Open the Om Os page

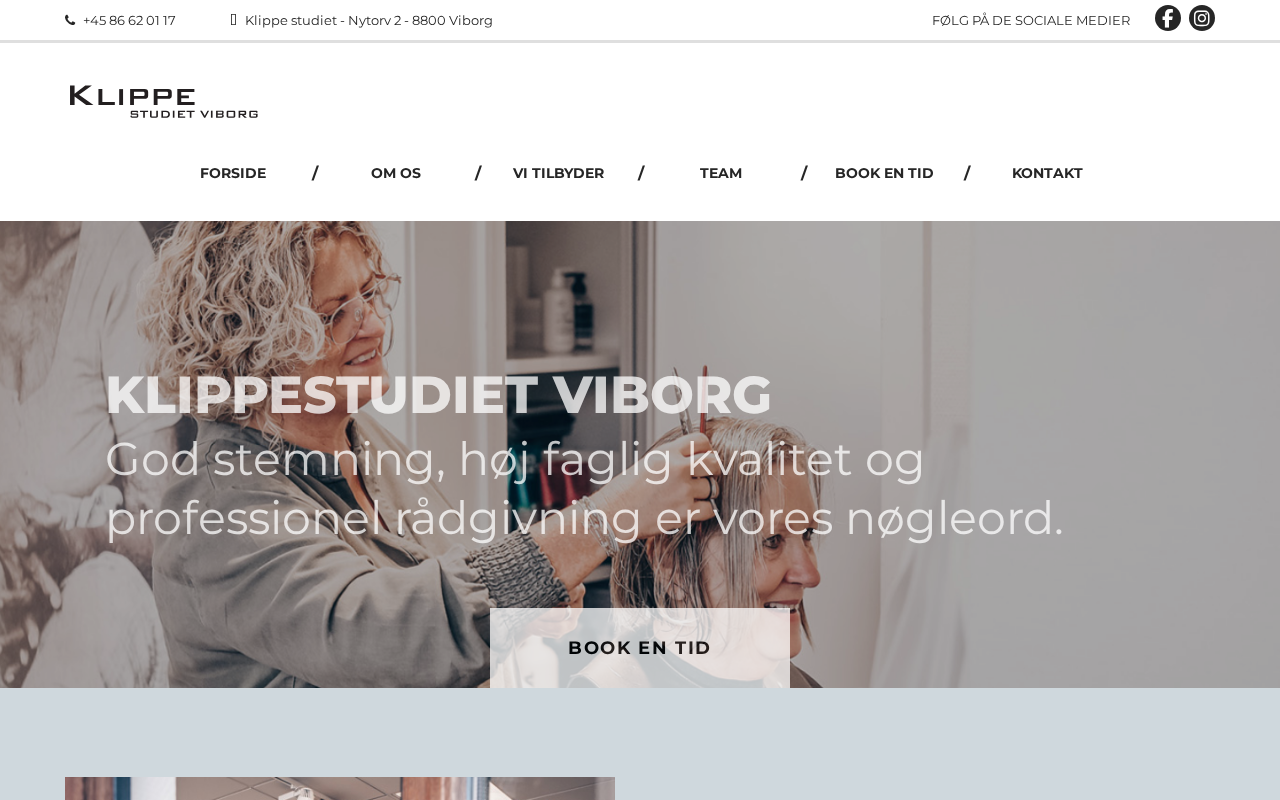(396, 173)
